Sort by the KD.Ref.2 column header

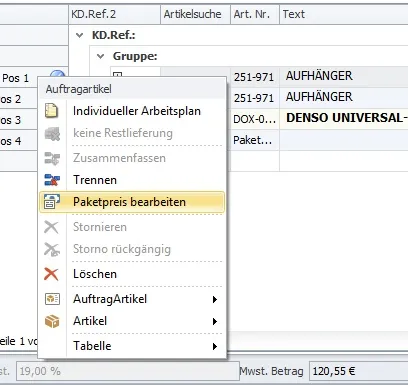tap(115, 14)
